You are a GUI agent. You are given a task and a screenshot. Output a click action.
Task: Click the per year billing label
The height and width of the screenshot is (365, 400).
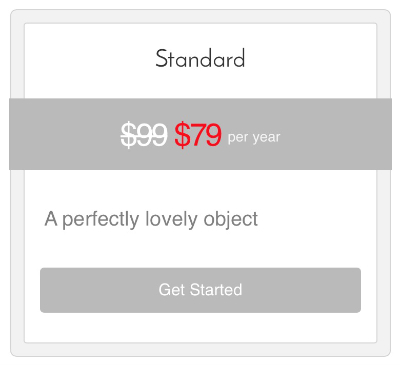[254, 137]
